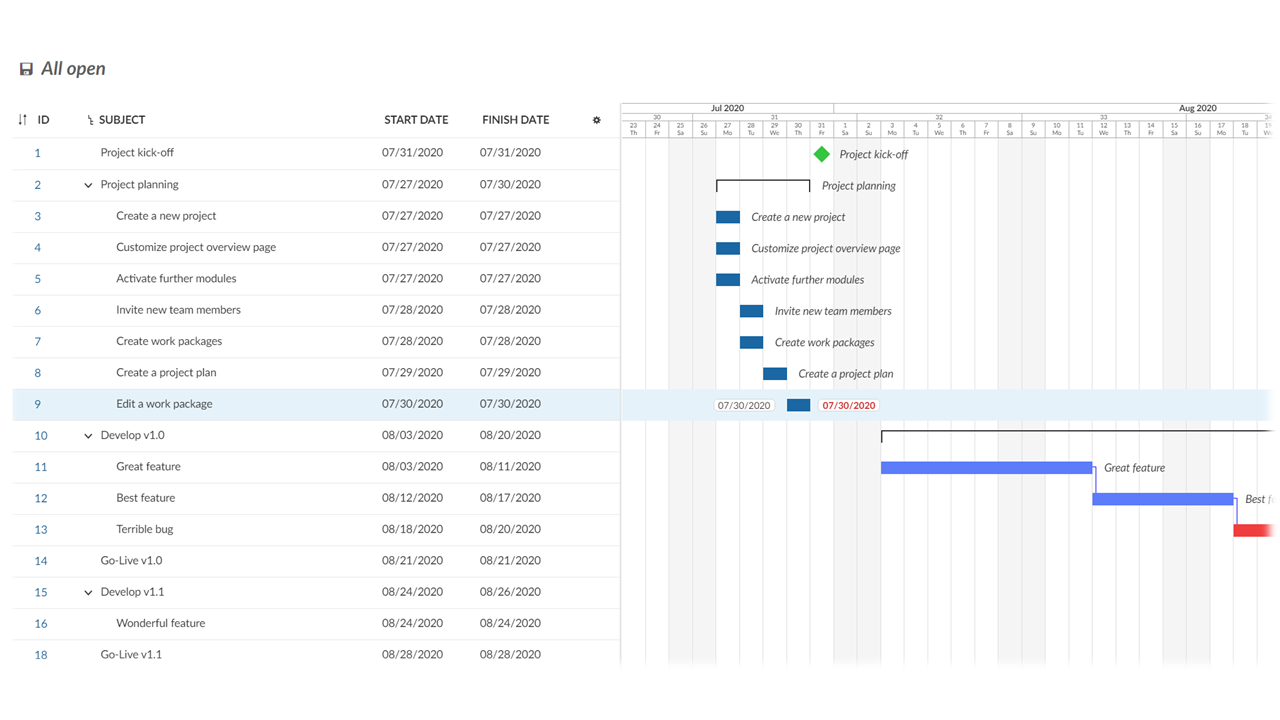Select the Customize project overview page subject cell

point(196,247)
